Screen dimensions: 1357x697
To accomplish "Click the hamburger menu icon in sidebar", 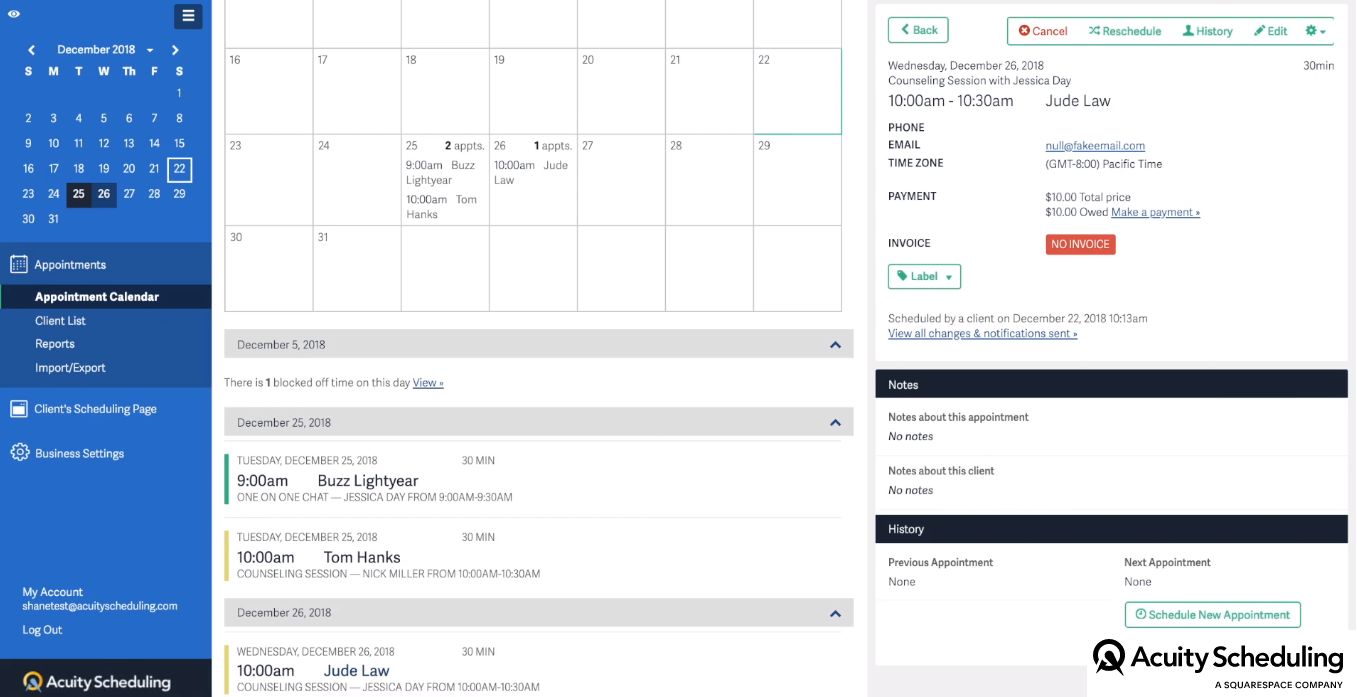I will point(188,16).
